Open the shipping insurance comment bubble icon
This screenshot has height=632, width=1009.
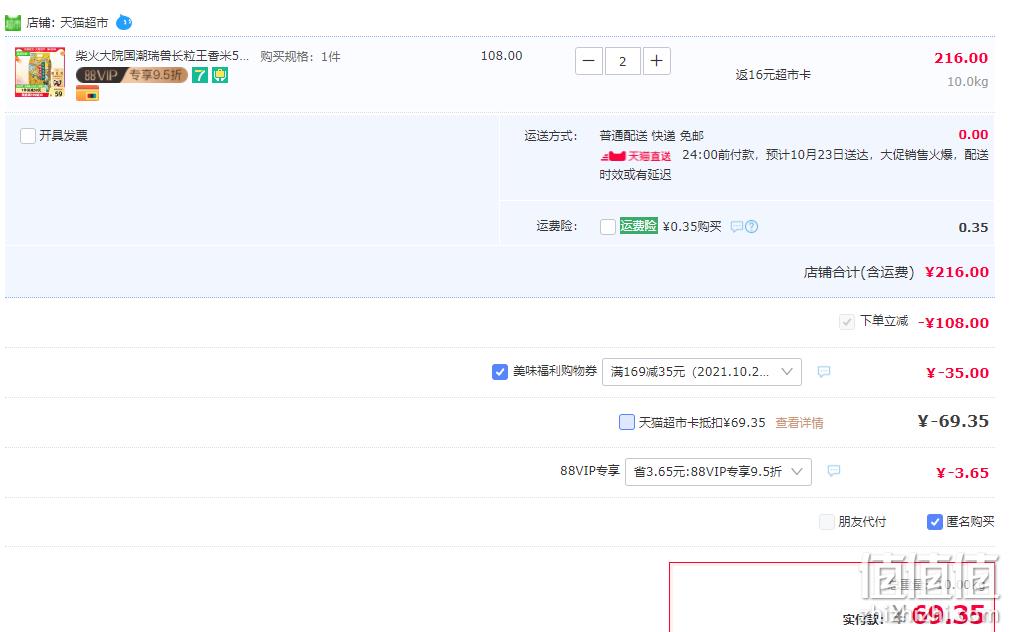737,227
